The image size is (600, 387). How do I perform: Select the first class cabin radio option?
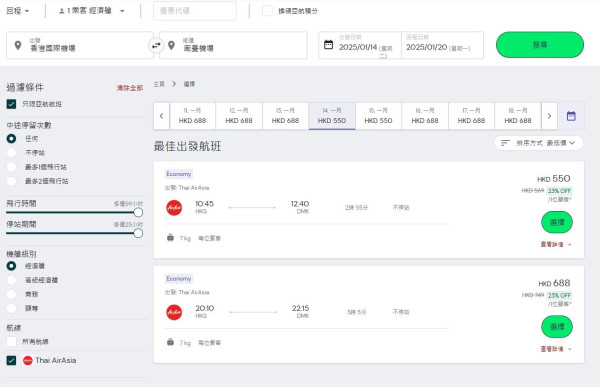[11, 308]
